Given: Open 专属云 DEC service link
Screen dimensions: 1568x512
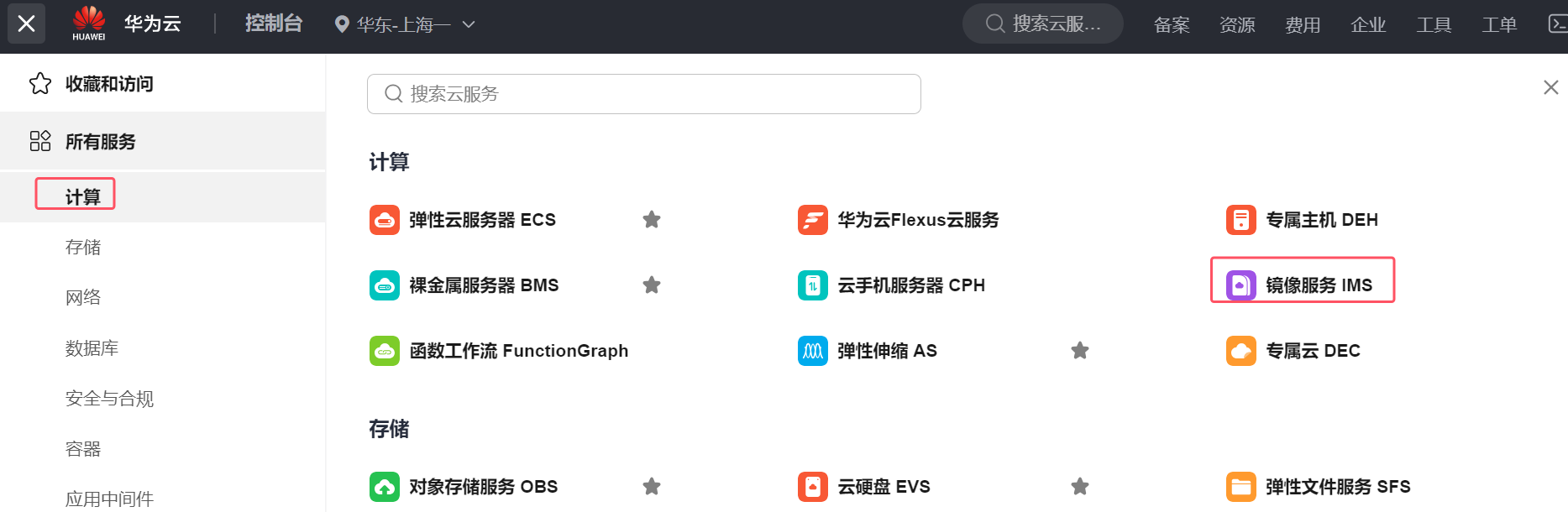Looking at the screenshot, I should click(x=1313, y=351).
